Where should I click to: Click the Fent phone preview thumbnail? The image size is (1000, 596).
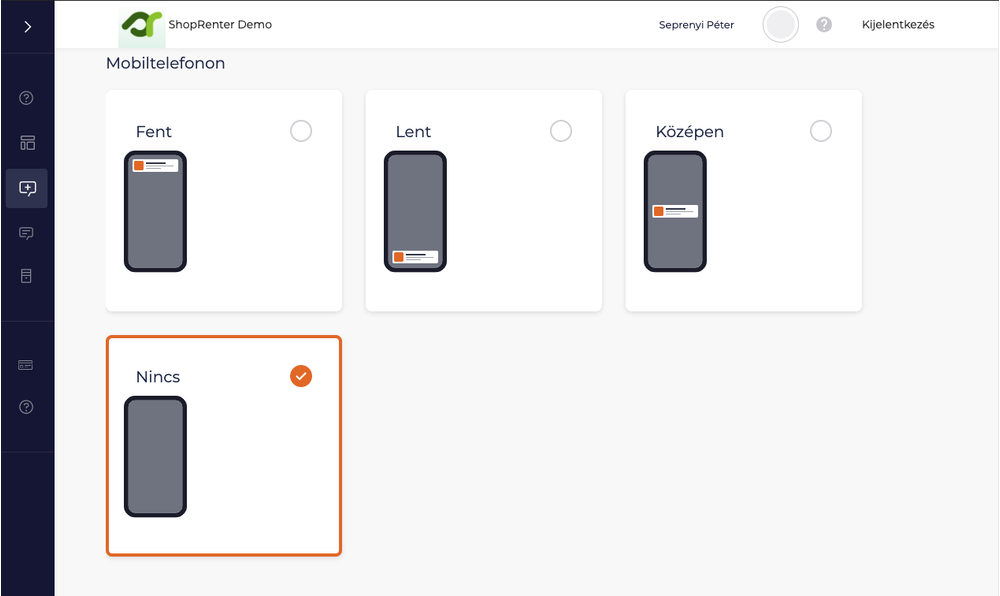pyautogui.click(x=155, y=211)
